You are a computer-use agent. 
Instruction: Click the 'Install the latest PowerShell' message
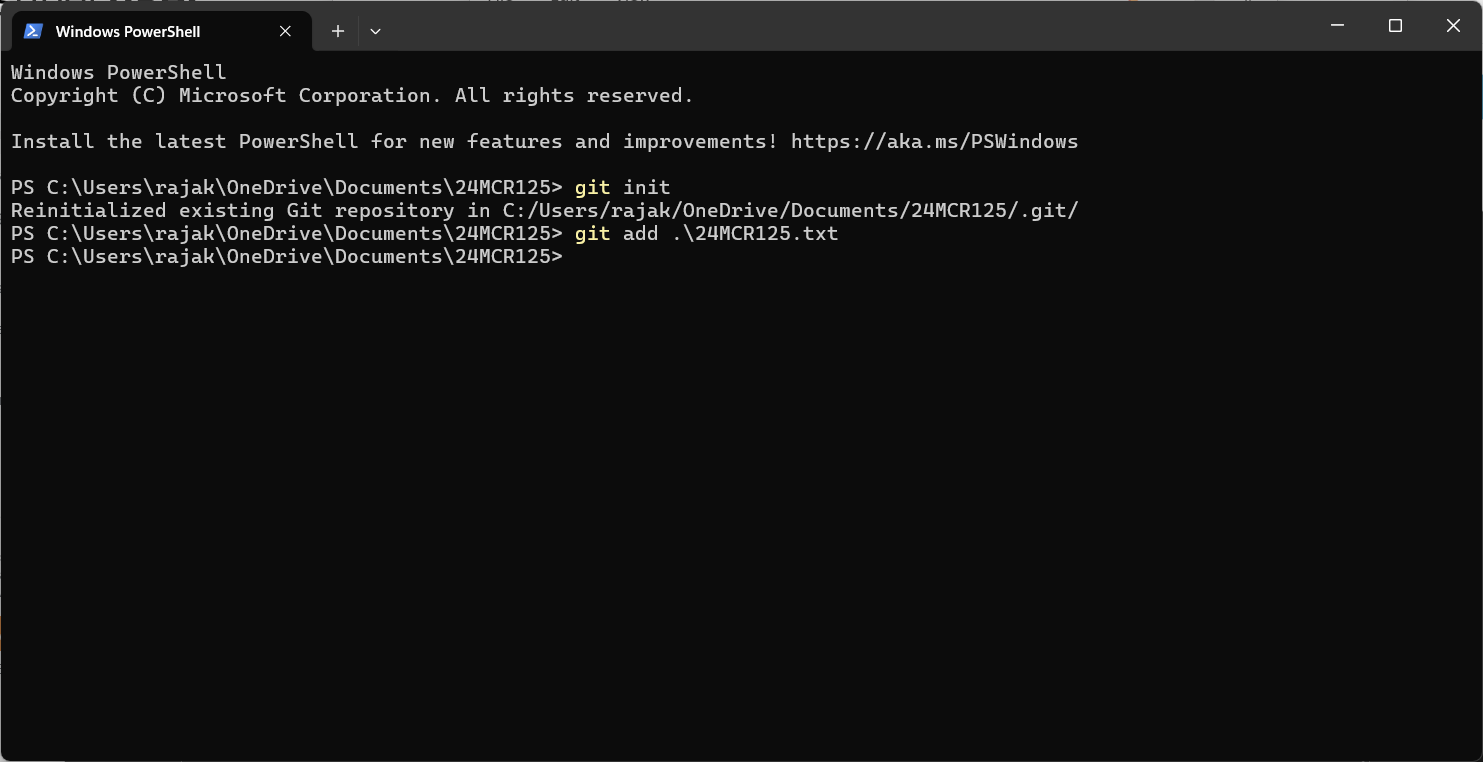[544, 142]
